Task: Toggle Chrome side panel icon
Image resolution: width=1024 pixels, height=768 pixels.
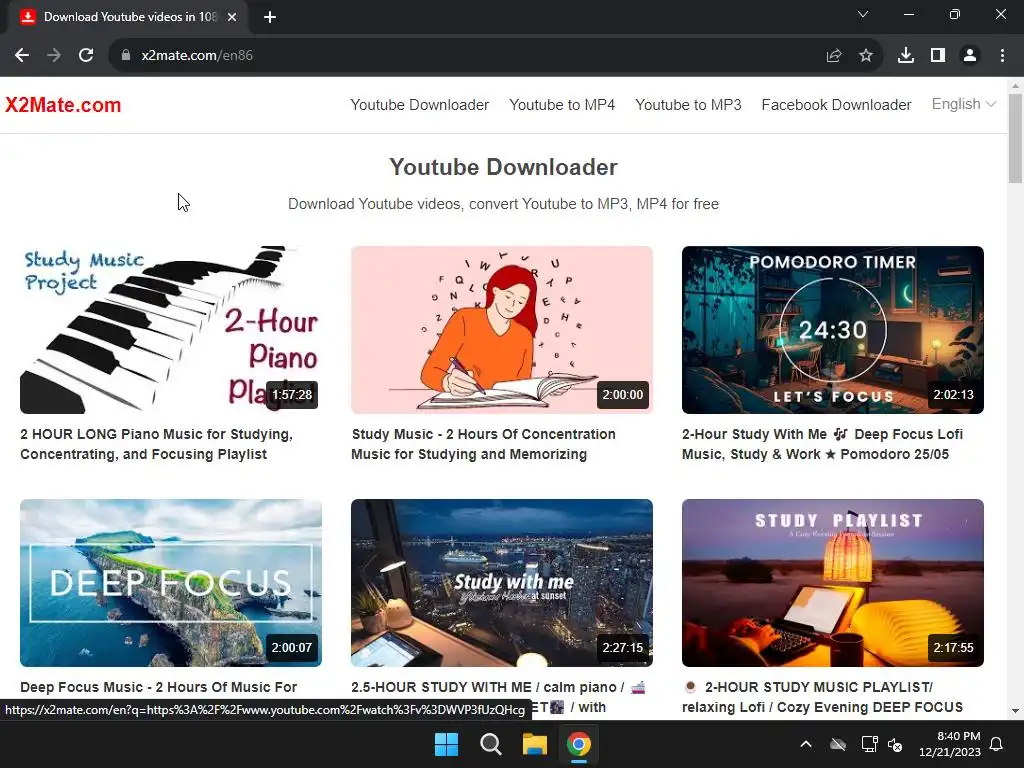Action: (x=938, y=56)
